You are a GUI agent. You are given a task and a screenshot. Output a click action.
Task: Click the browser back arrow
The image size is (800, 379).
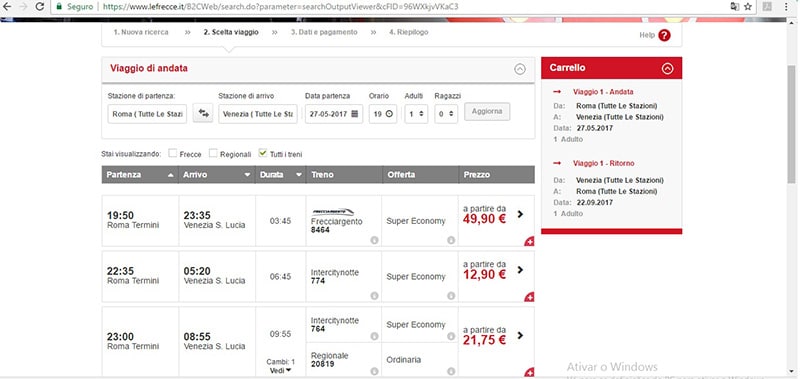[x=7, y=7]
